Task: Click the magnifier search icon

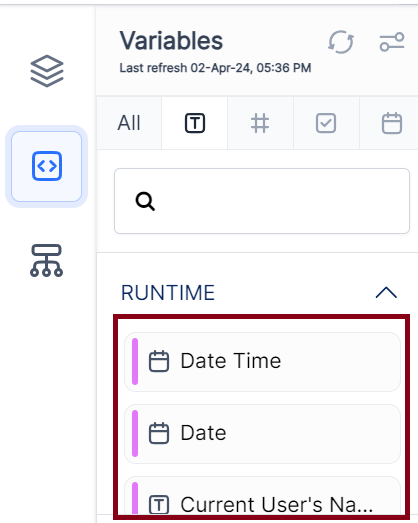Action: click(x=145, y=201)
